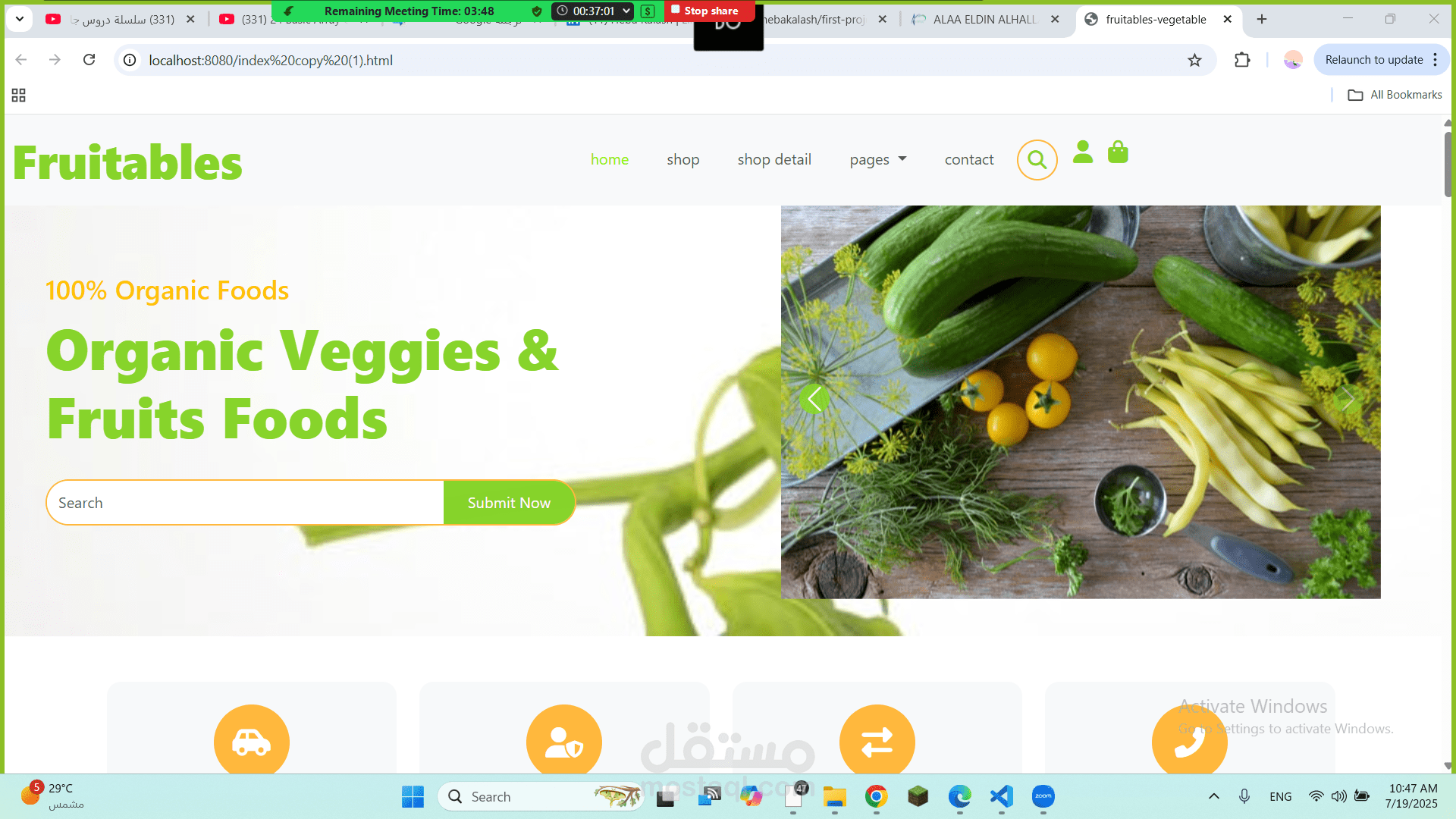Go to previous carousel slide
Viewport: 1456px width, 819px height.
pyautogui.click(x=814, y=399)
